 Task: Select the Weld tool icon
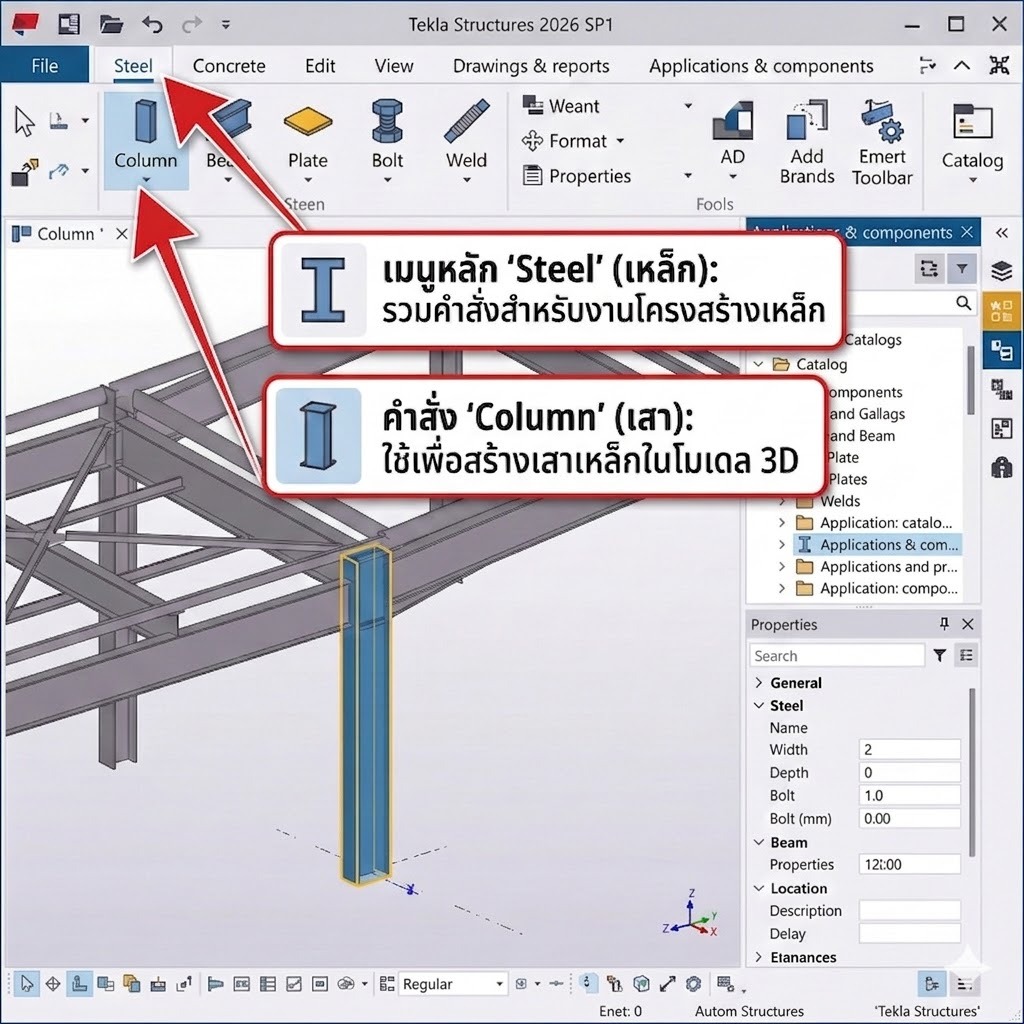(x=466, y=121)
